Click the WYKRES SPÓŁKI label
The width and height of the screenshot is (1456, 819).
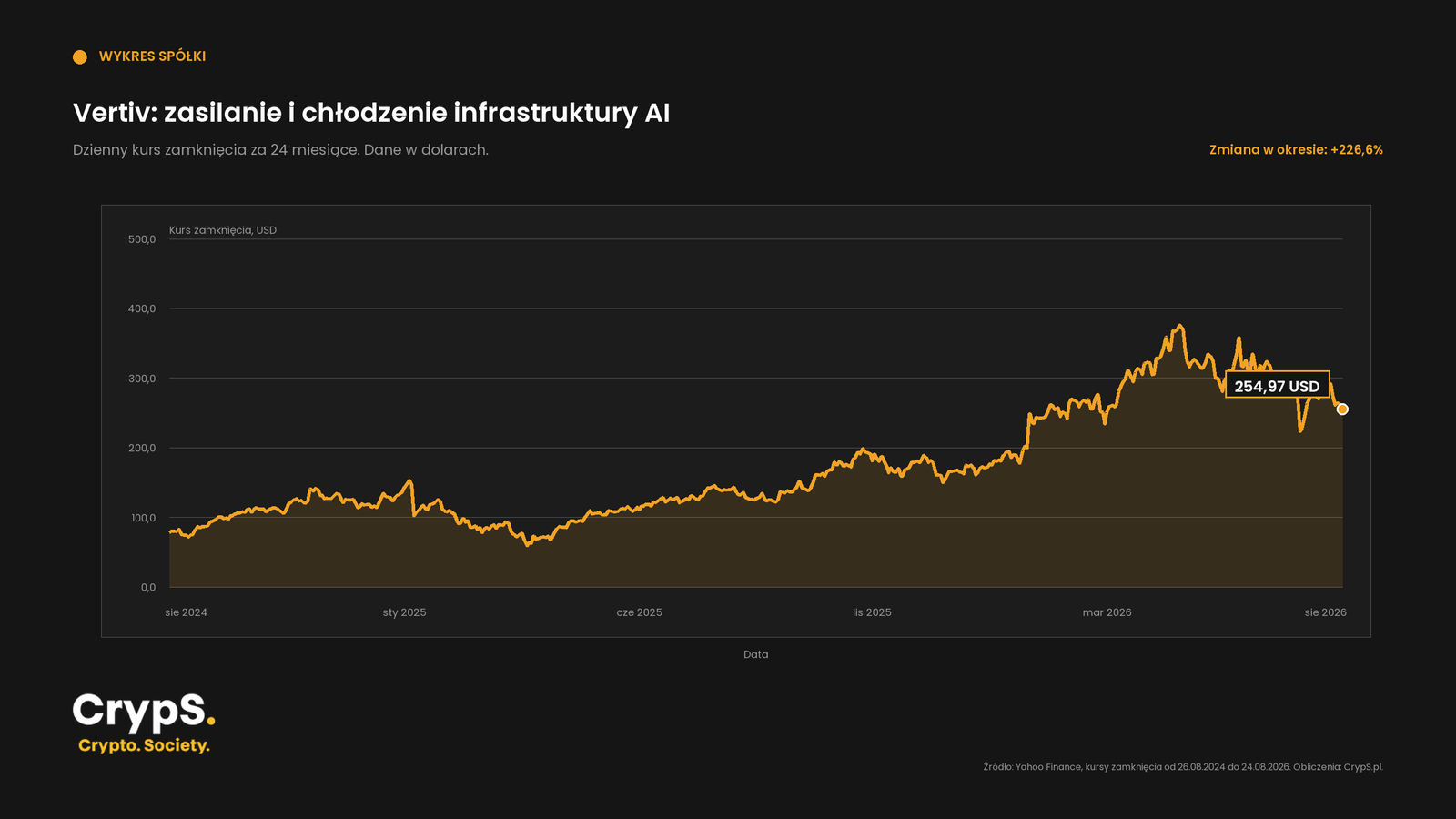point(152,56)
